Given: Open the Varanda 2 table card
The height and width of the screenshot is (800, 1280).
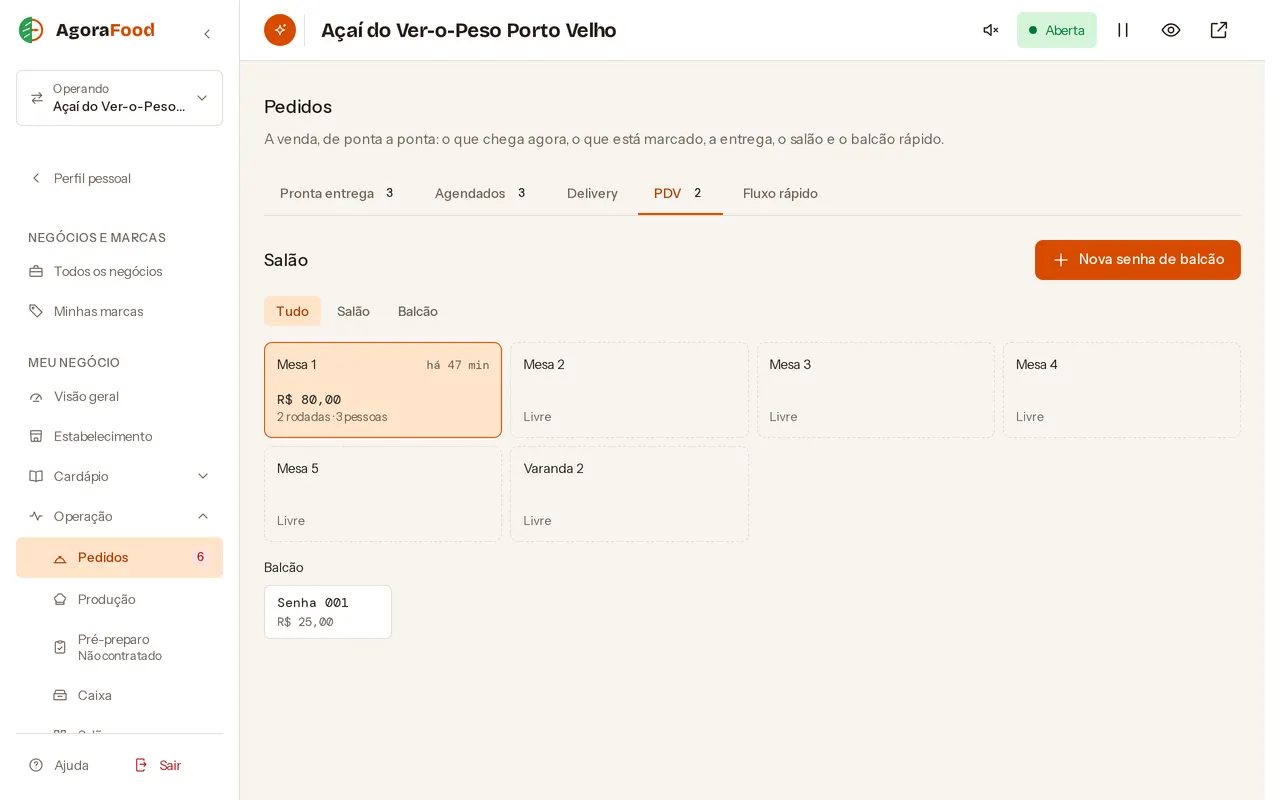Looking at the screenshot, I should coord(629,494).
